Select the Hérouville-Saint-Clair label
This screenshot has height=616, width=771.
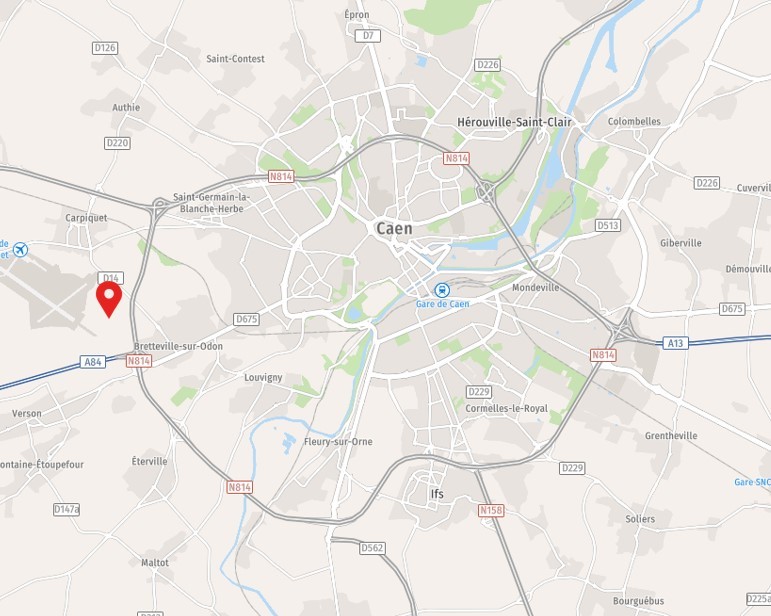click(514, 122)
